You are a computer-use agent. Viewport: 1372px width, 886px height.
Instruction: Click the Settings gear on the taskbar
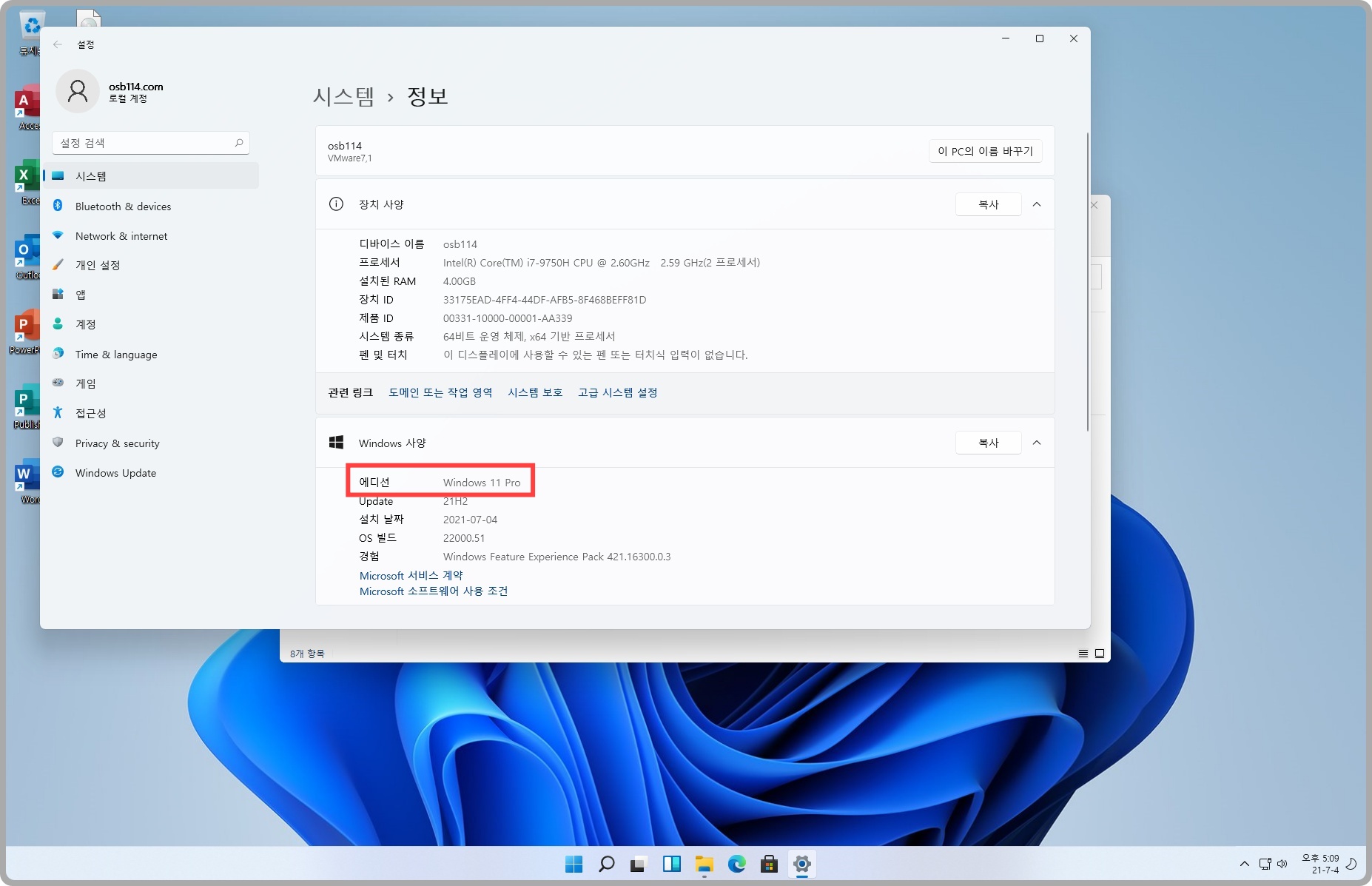[x=801, y=864]
